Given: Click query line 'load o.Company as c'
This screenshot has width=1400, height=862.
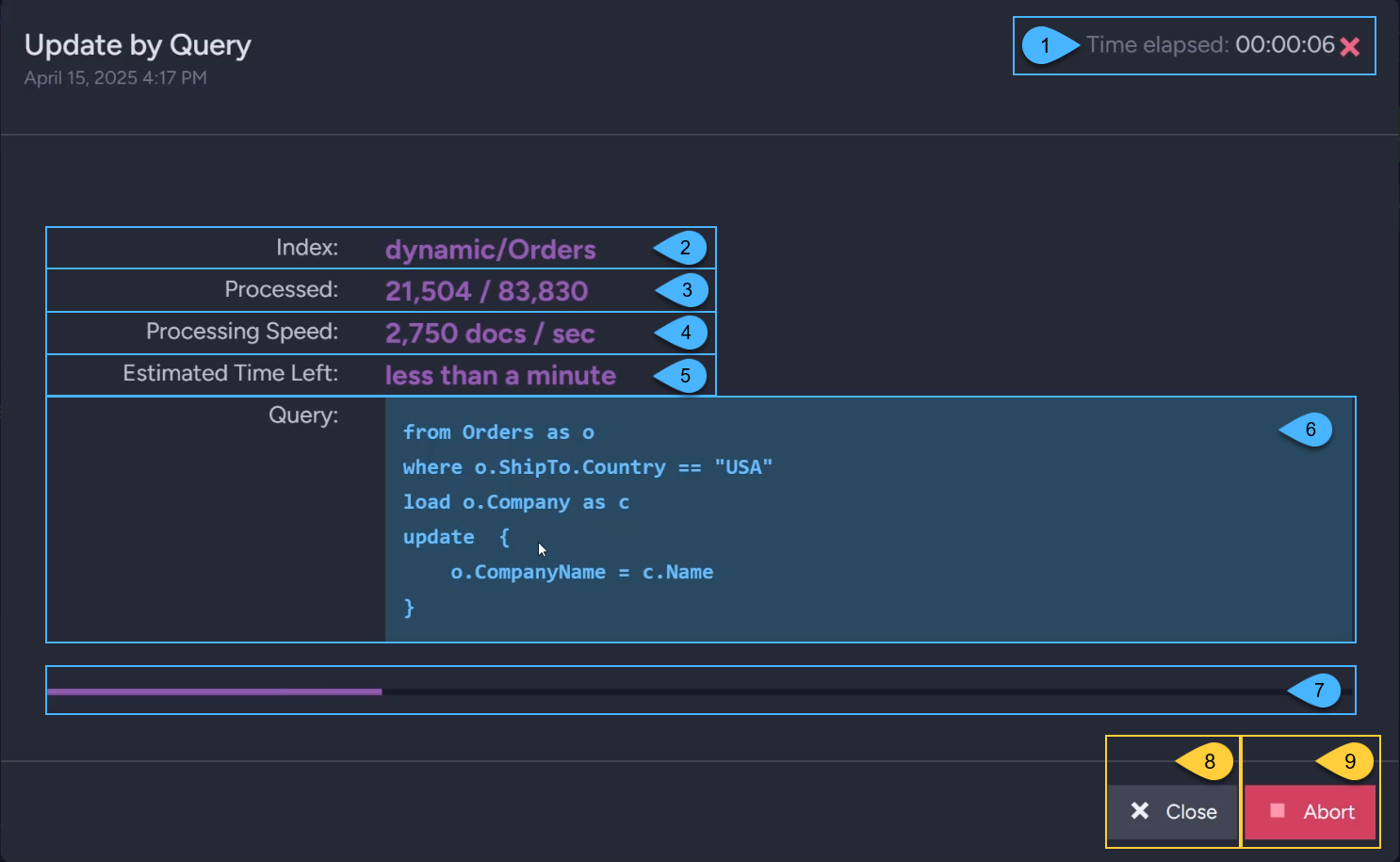Looking at the screenshot, I should click(x=516, y=502).
